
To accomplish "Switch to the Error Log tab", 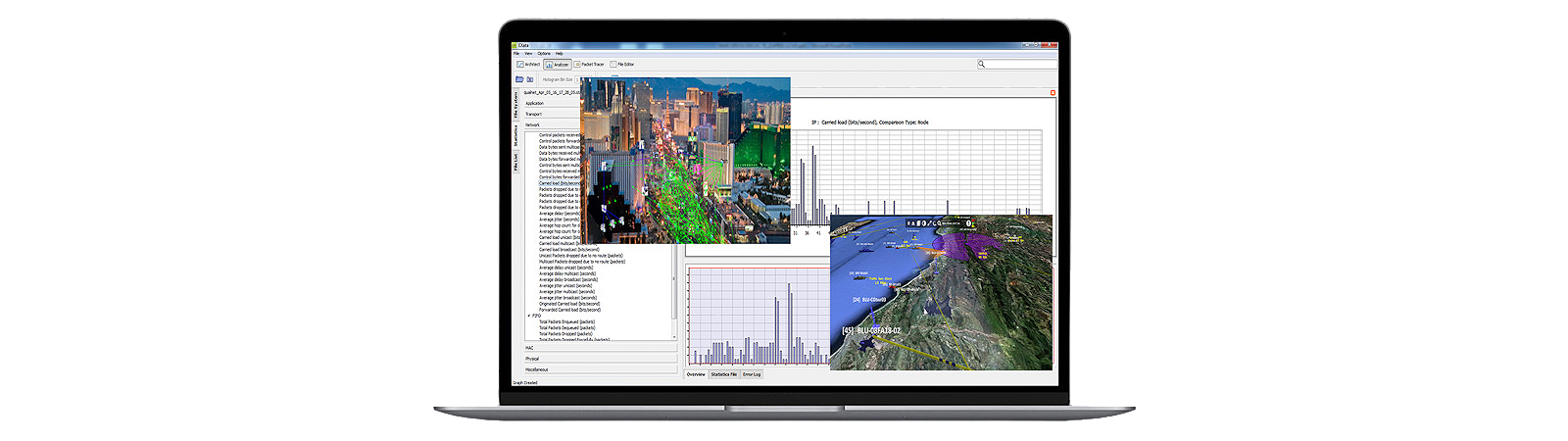I will click(x=752, y=374).
